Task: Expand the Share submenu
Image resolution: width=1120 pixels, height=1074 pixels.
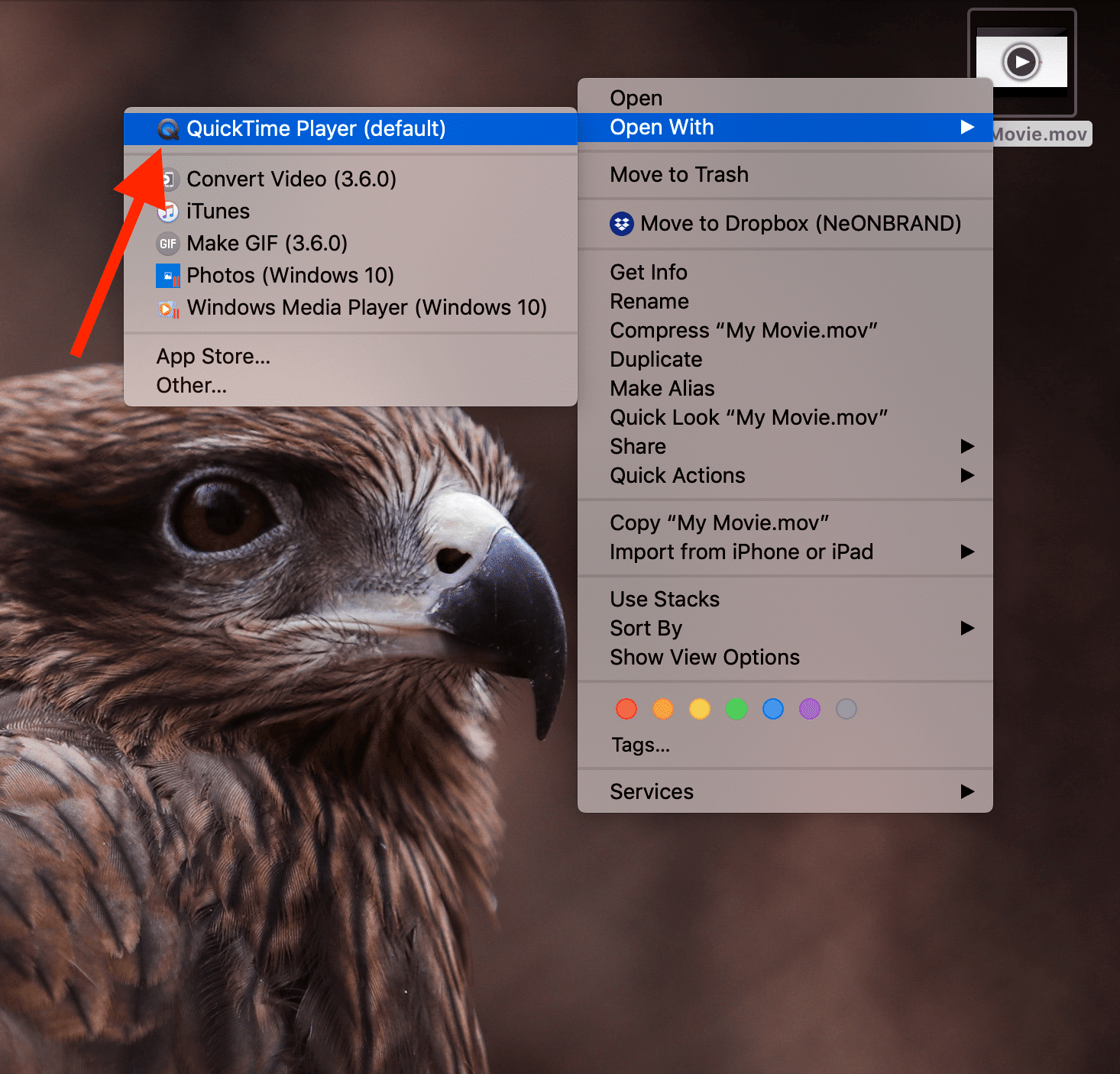Action: 638,446
